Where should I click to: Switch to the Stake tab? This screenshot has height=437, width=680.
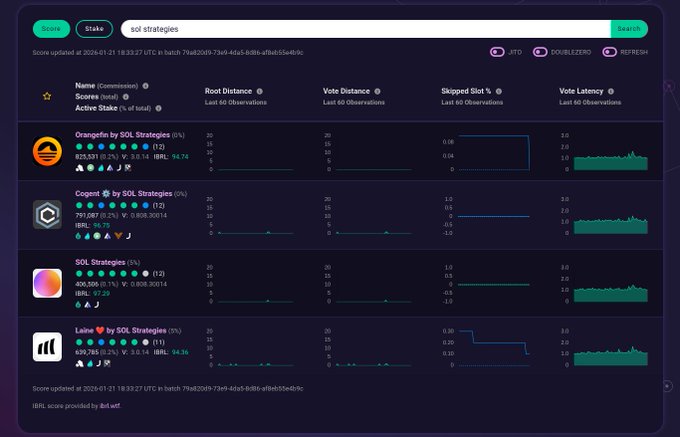tap(92, 29)
